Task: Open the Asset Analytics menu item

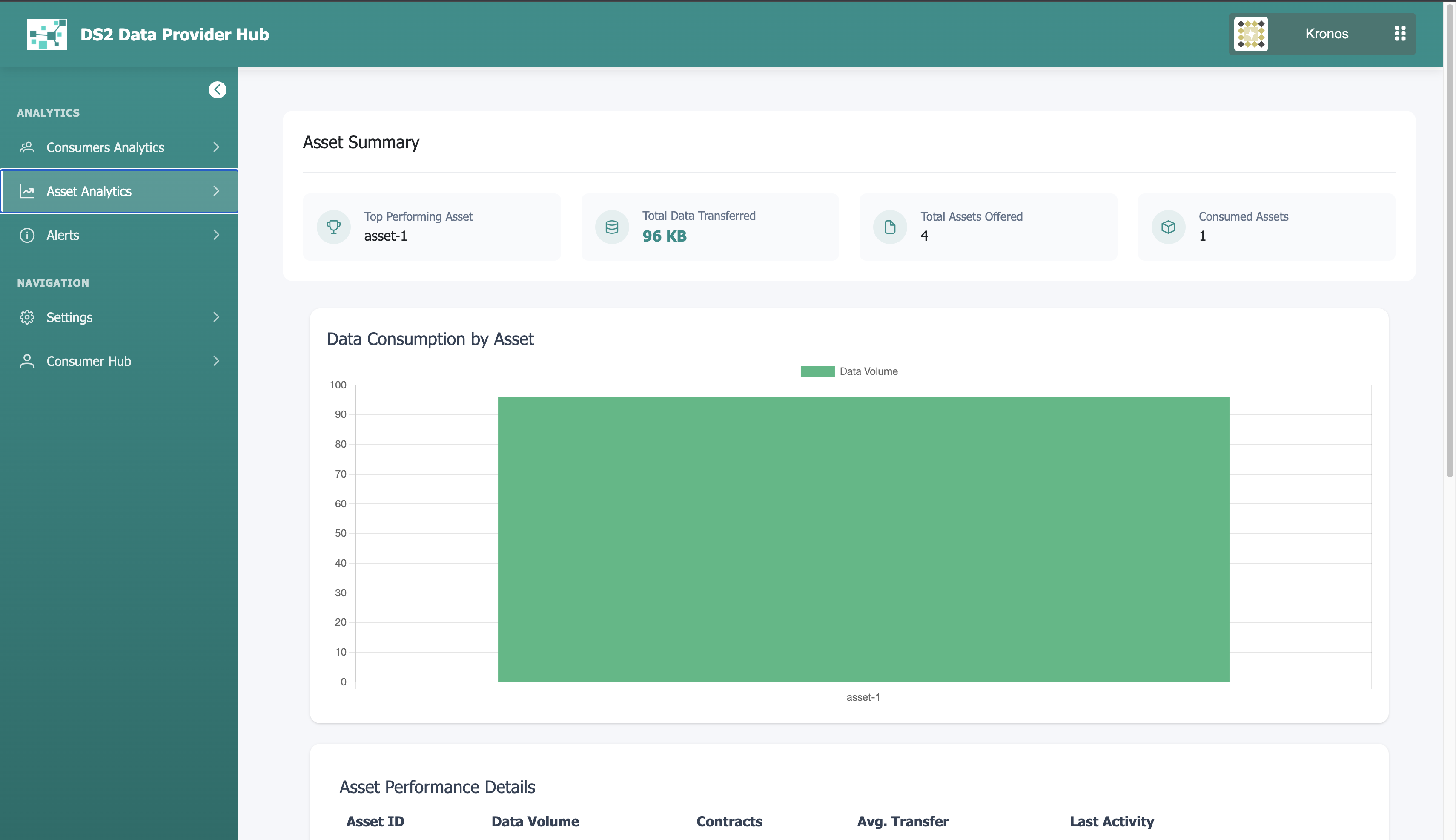Action: (89, 191)
